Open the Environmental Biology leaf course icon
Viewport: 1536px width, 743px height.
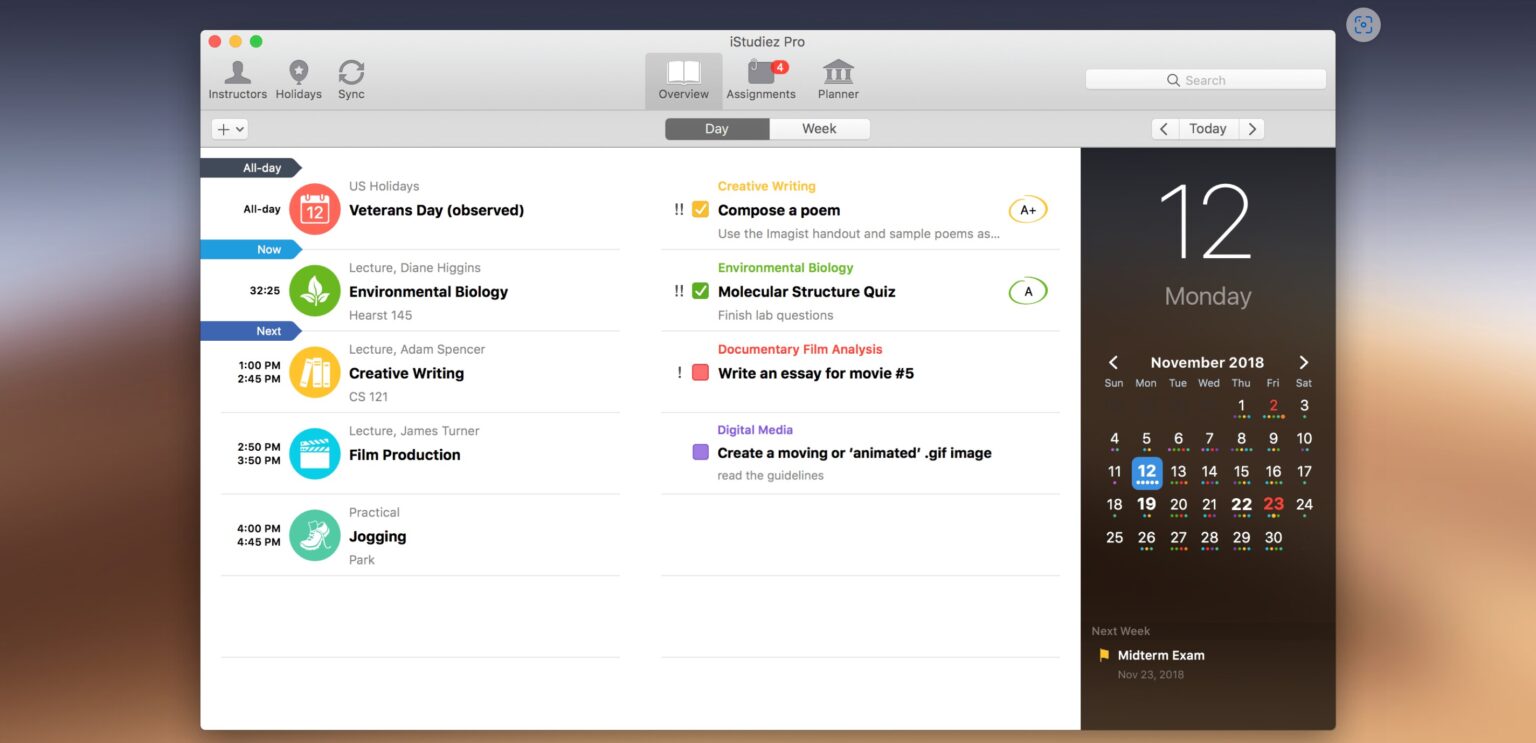pyautogui.click(x=315, y=291)
